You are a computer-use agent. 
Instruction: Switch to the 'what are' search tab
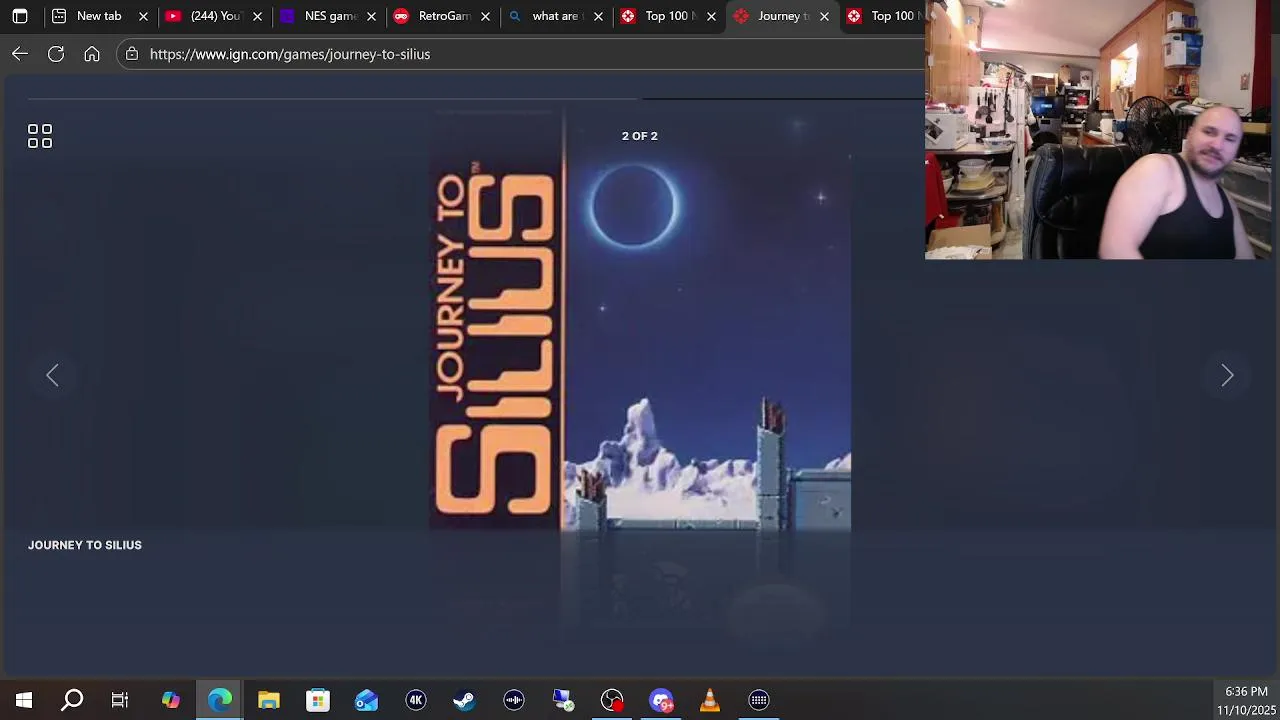(x=555, y=16)
